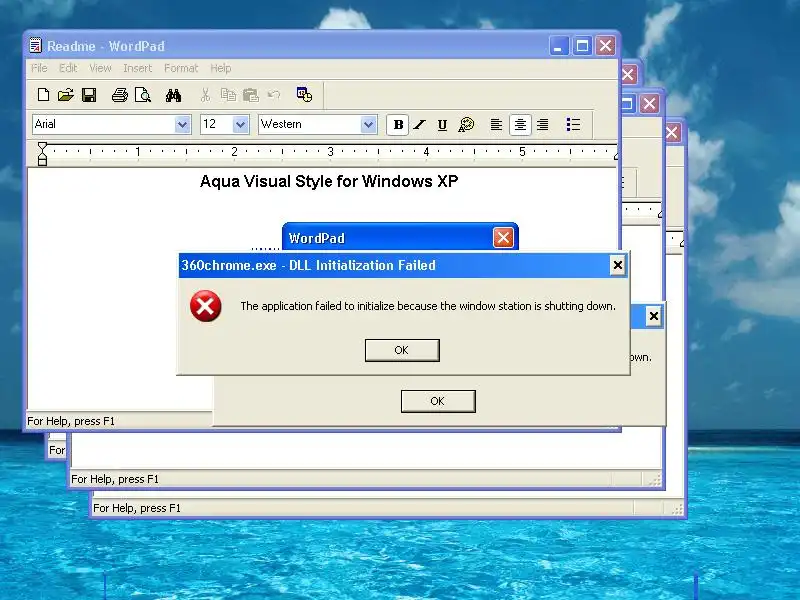The image size is (800, 600).
Task: Align text left
Action: point(496,124)
